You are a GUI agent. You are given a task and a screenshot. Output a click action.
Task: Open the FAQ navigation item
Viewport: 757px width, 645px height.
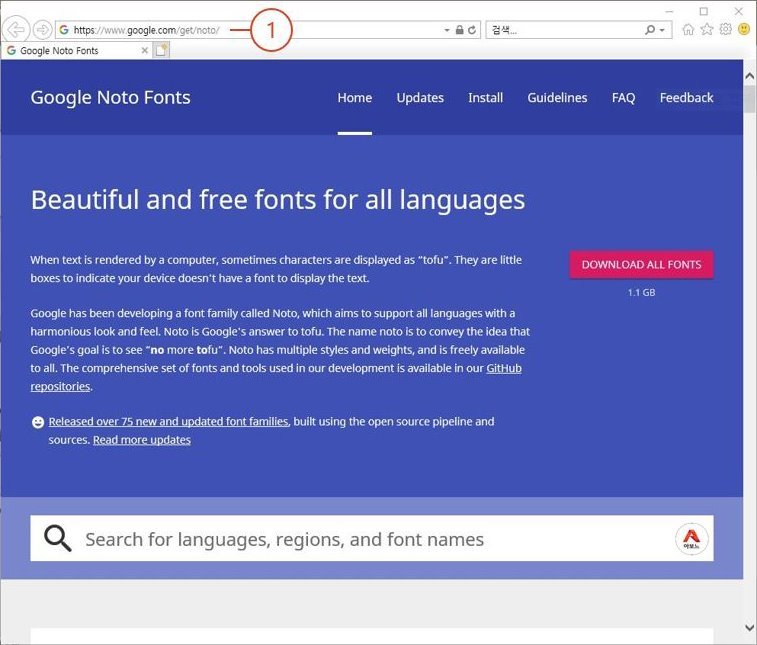pyautogui.click(x=623, y=98)
